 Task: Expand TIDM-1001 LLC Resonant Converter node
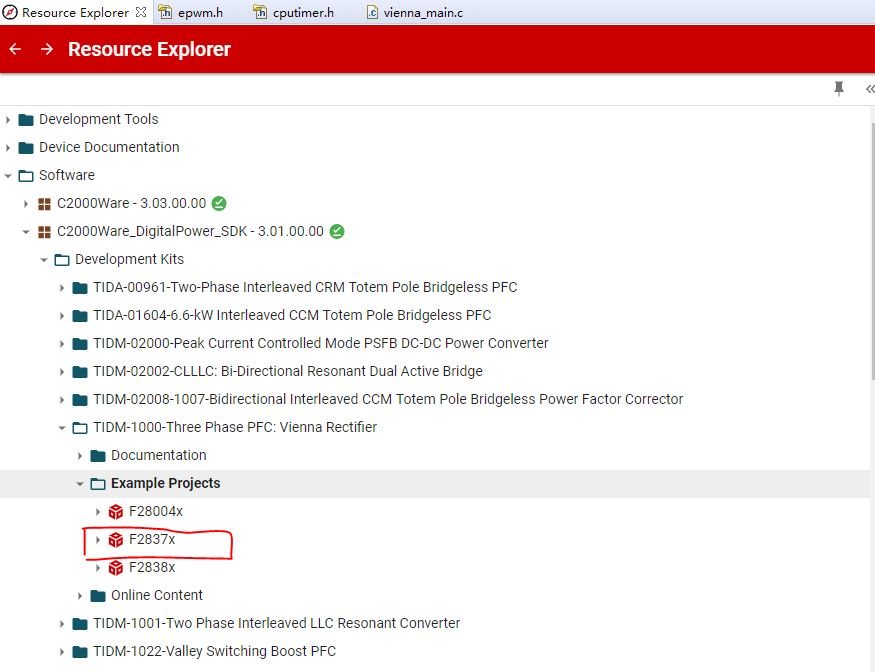(x=61, y=623)
